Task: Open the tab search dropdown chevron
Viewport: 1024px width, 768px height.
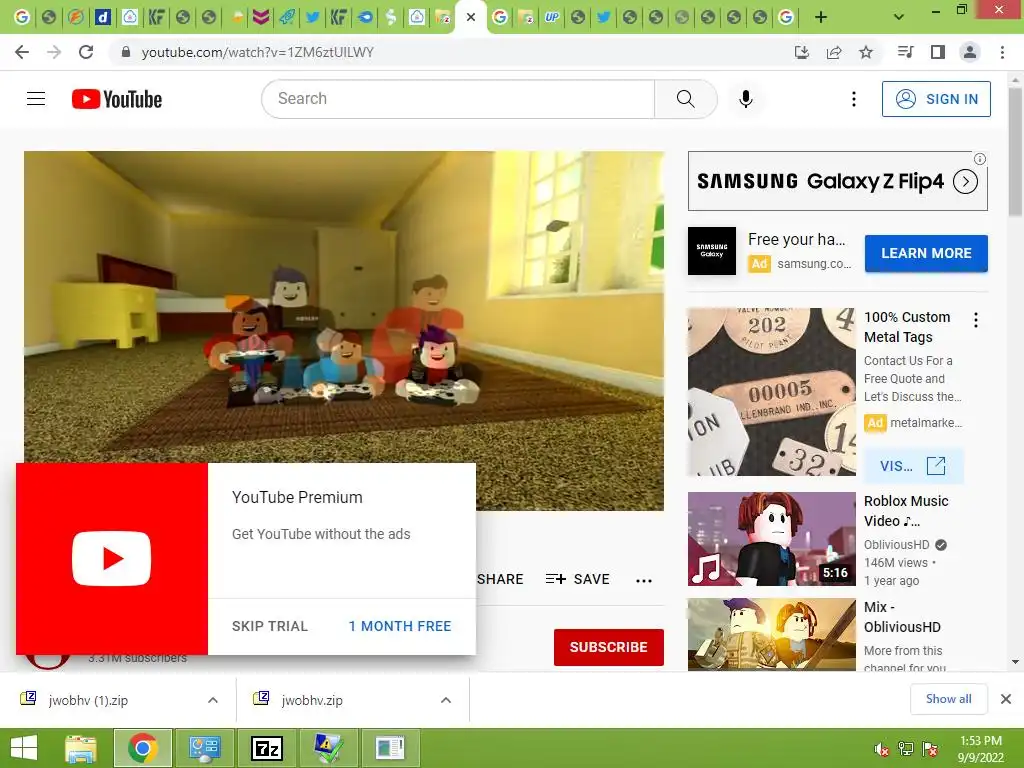Action: pos(899,17)
